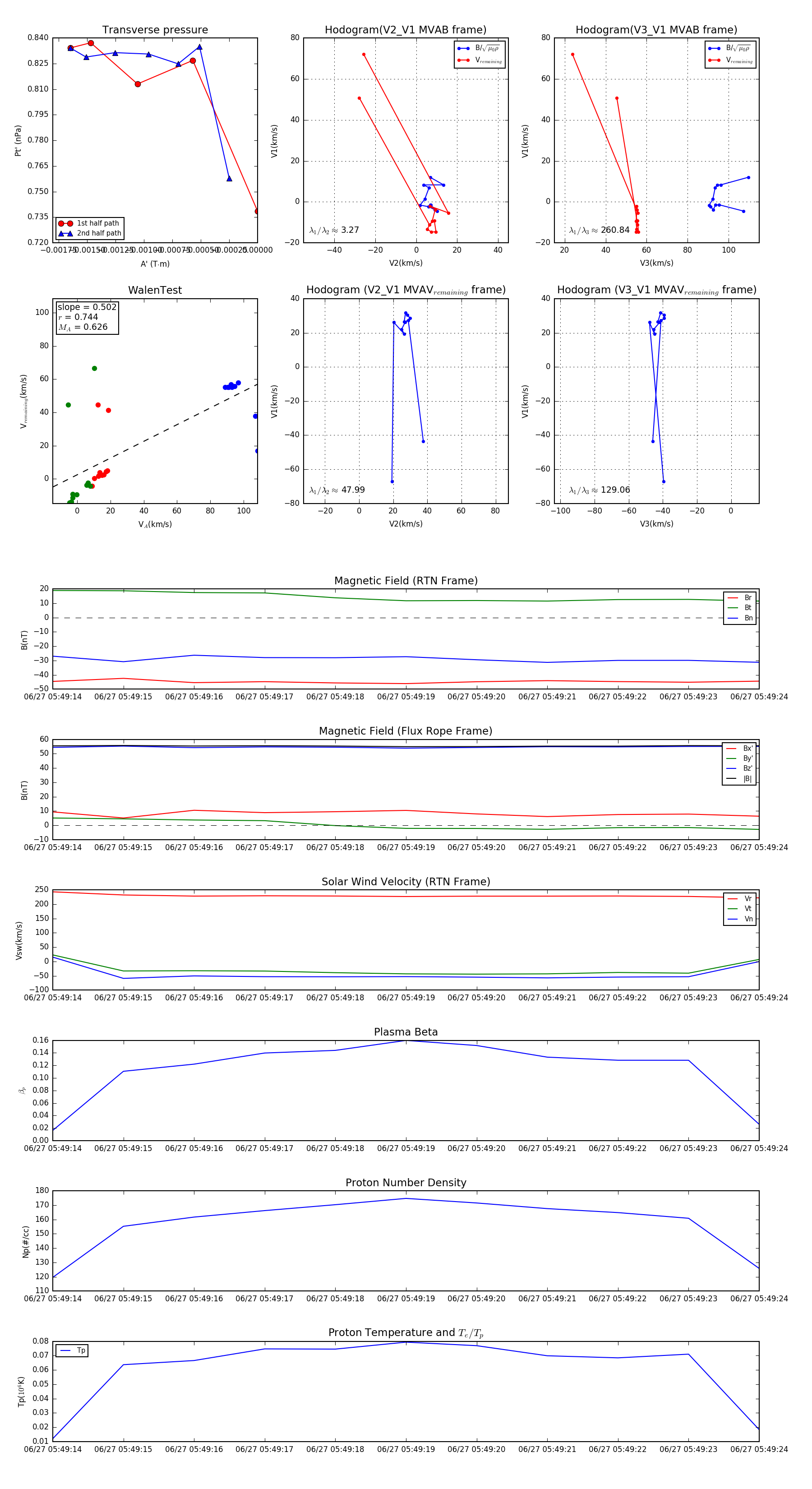Click the "Plasma Beta" plot title
Screen dimensions: 812x1489
[406, 1032]
